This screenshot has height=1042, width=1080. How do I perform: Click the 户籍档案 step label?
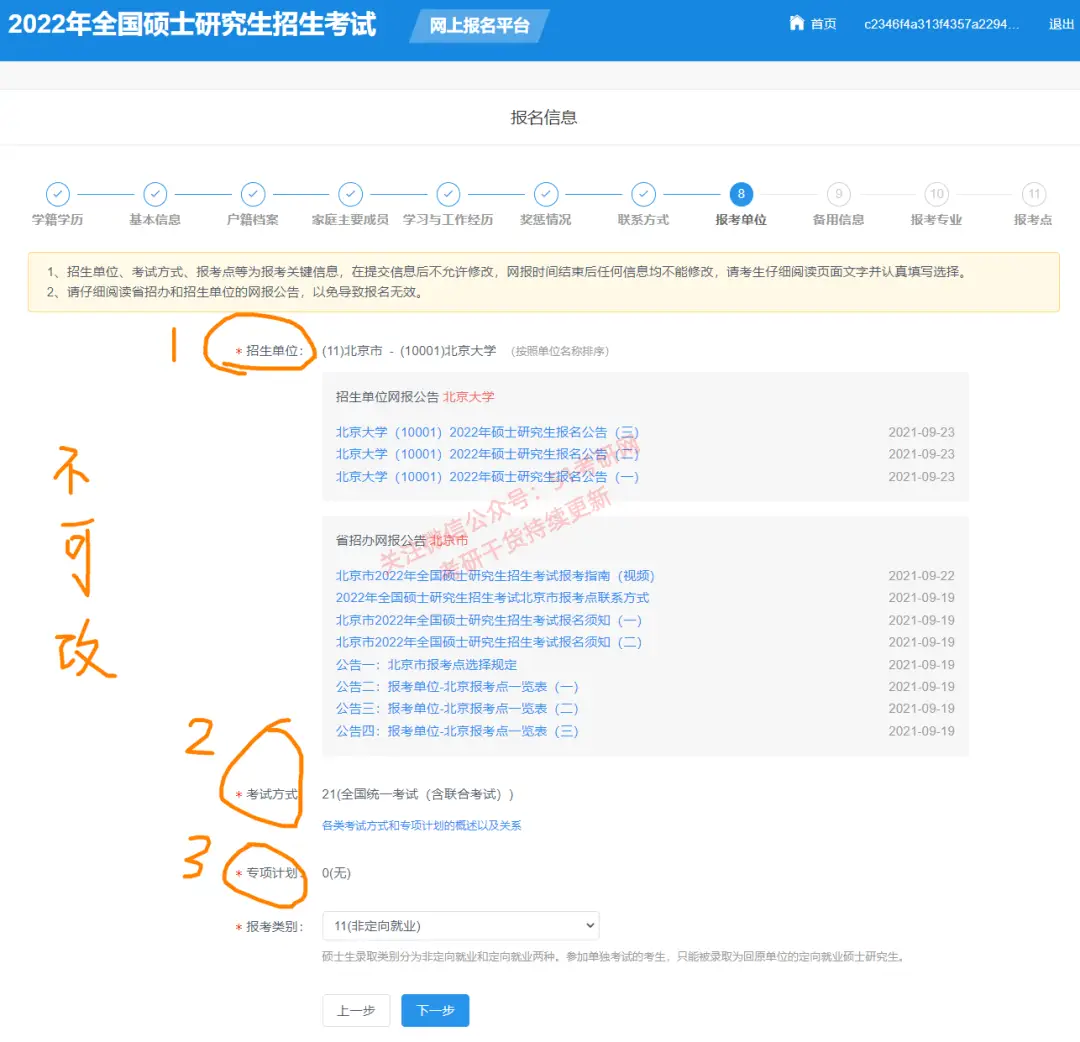tap(253, 220)
